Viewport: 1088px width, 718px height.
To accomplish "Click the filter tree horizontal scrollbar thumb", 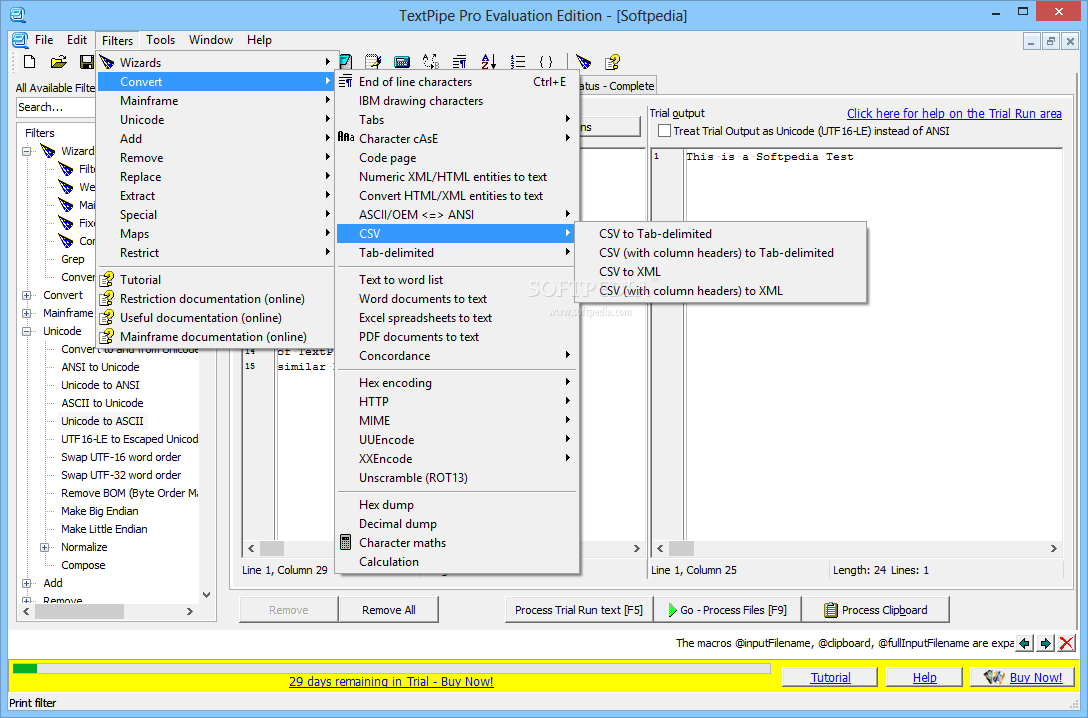I will point(79,611).
